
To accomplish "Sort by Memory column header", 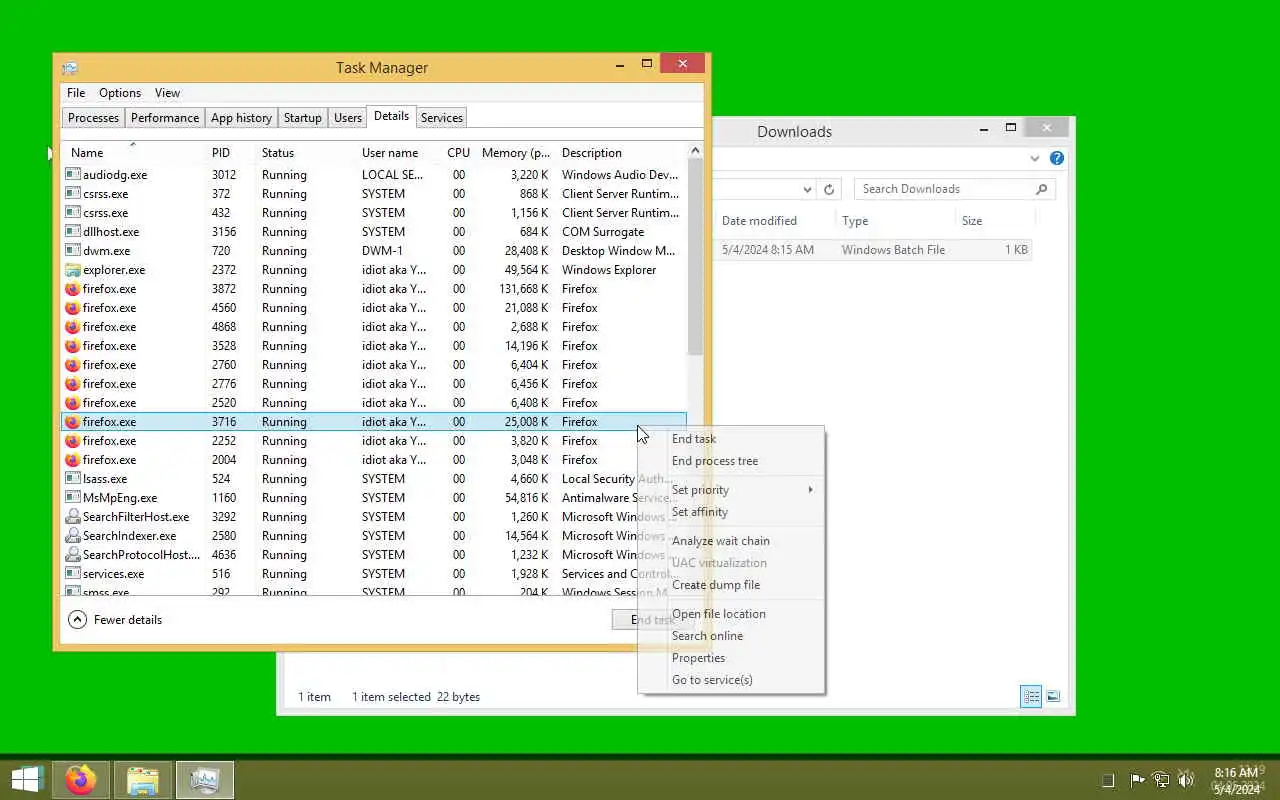I will point(515,153).
